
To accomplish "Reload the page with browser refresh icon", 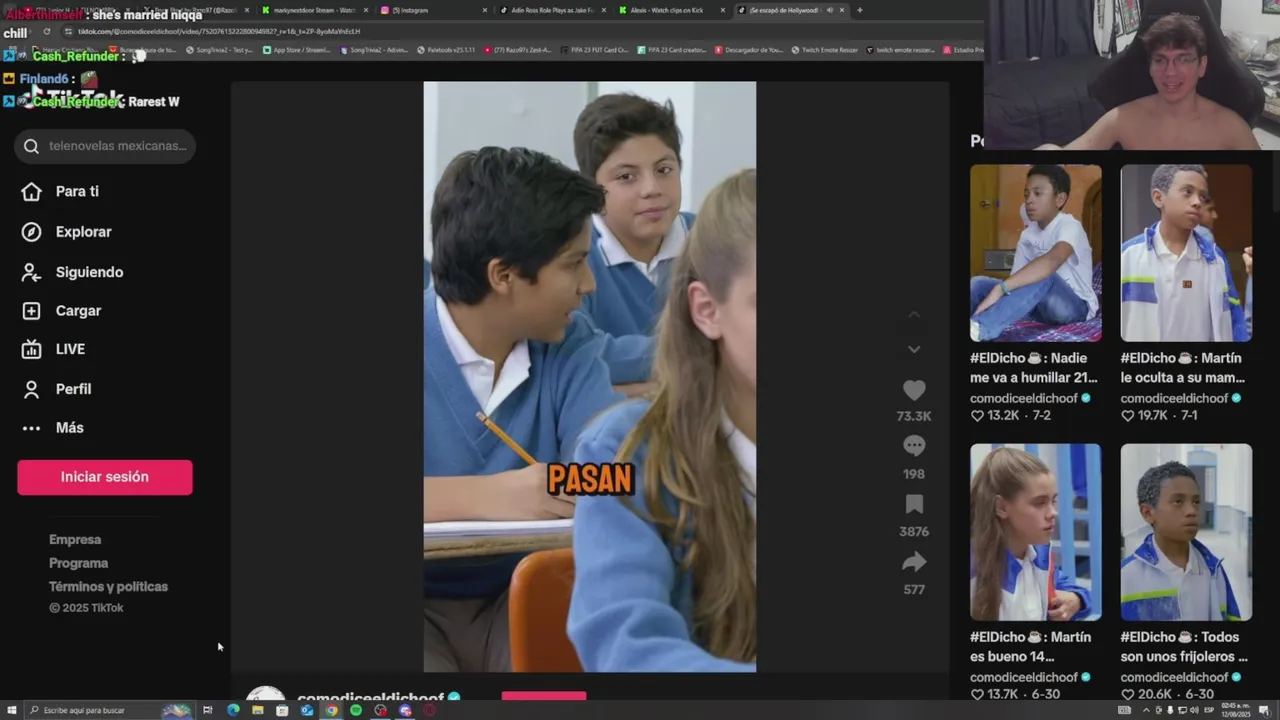I will click(46, 31).
